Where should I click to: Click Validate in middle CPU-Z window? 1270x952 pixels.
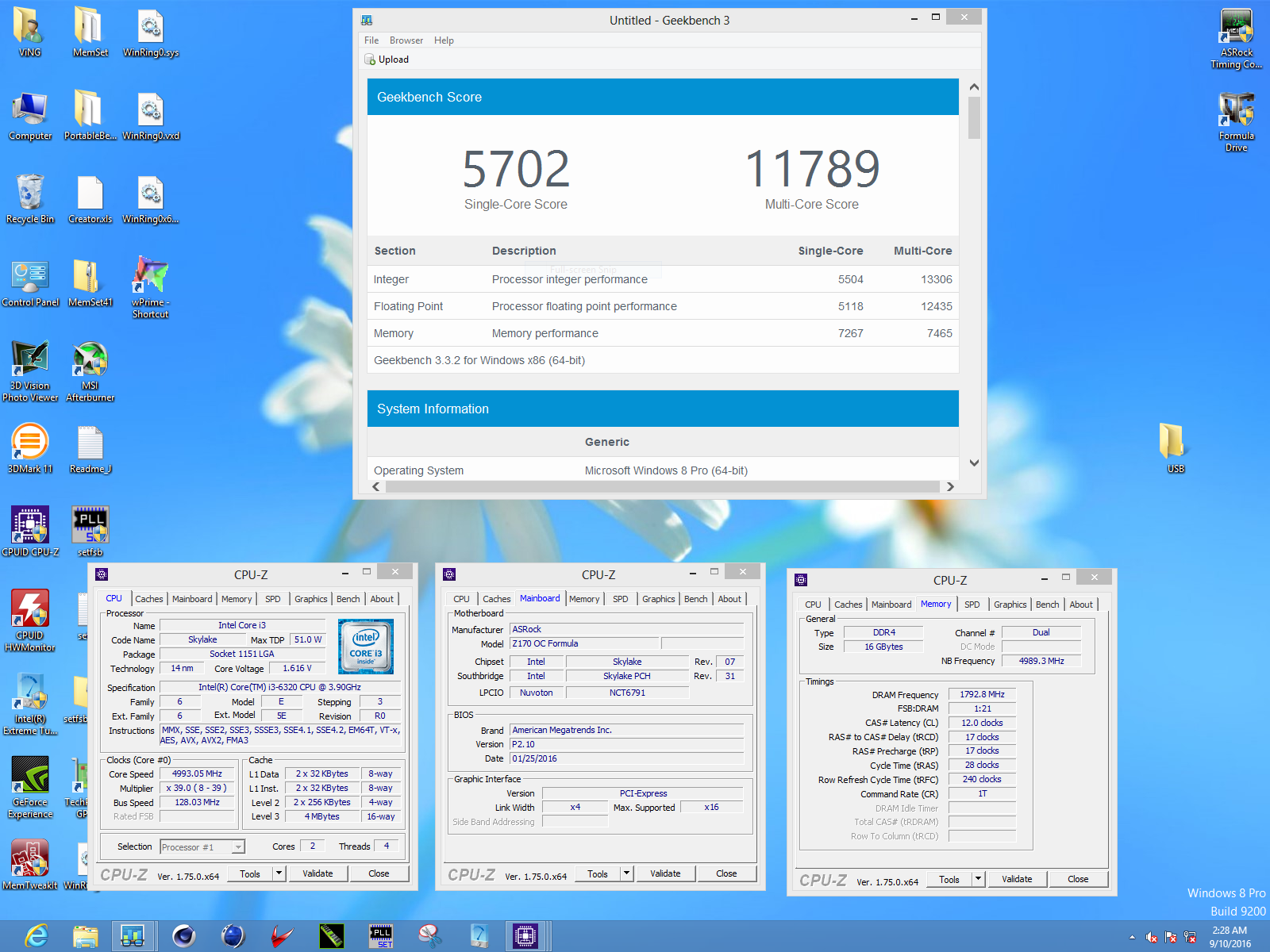click(x=665, y=873)
